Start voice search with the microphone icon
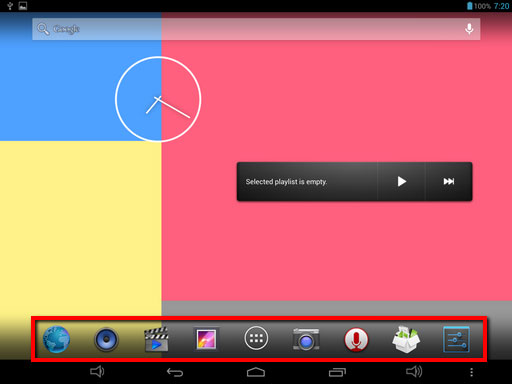Screen dimensions: 512x384 [469, 29]
